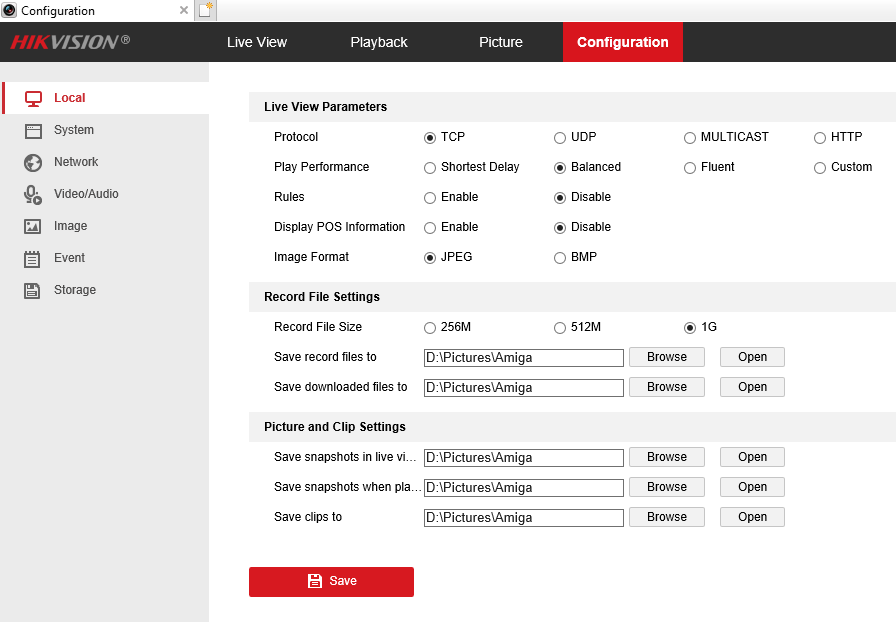The height and width of the screenshot is (622, 896).
Task: Select 512M record file size
Action: (x=560, y=327)
